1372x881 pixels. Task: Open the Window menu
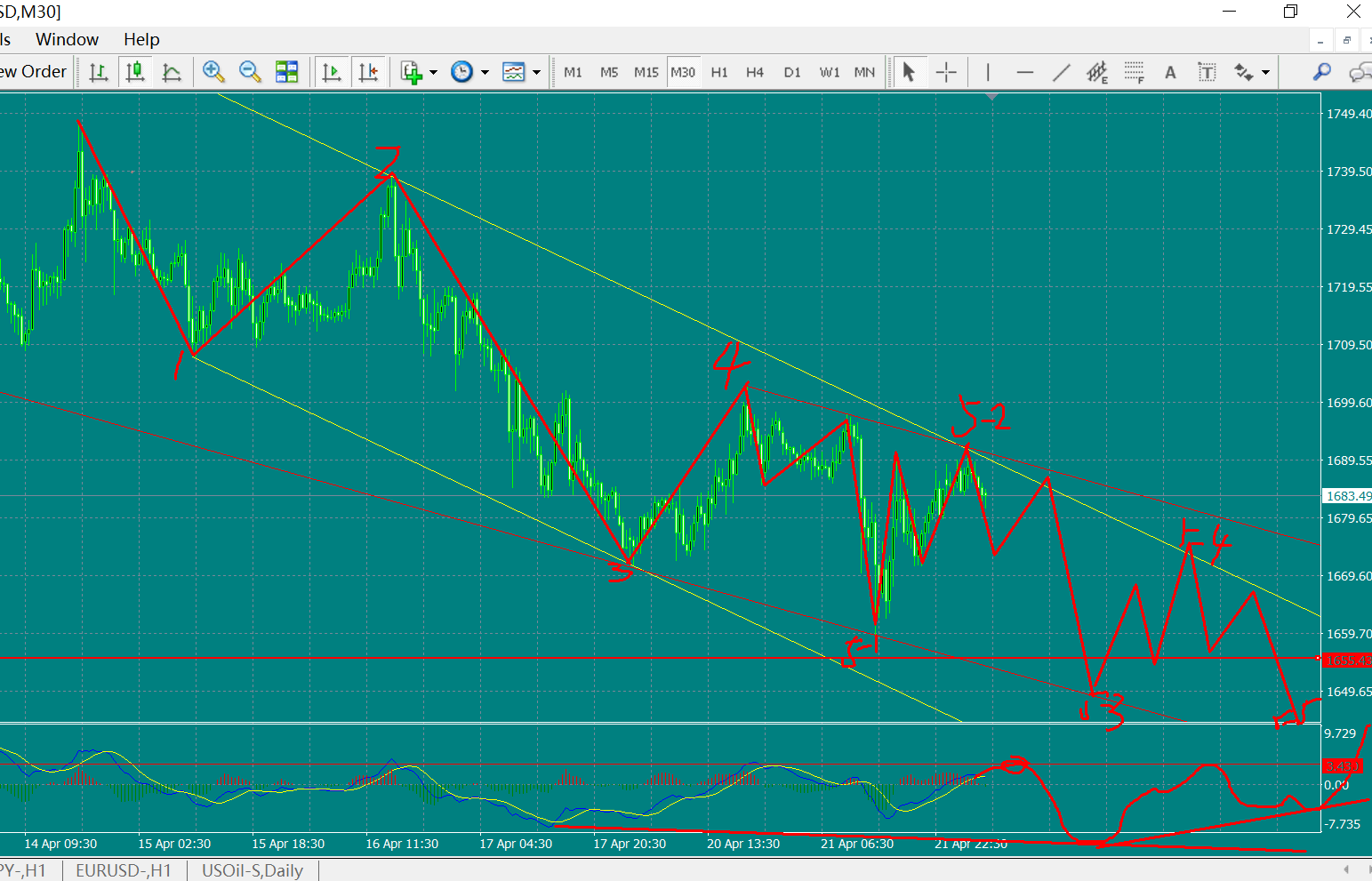tap(67, 39)
